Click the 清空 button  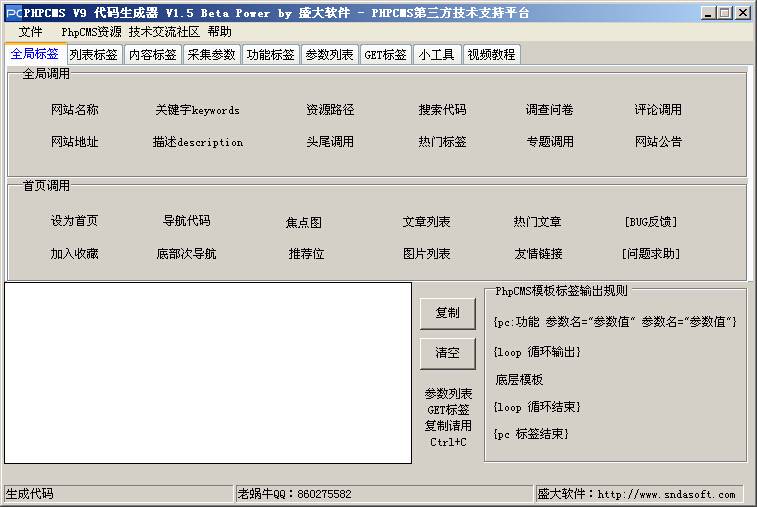(x=448, y=353)
